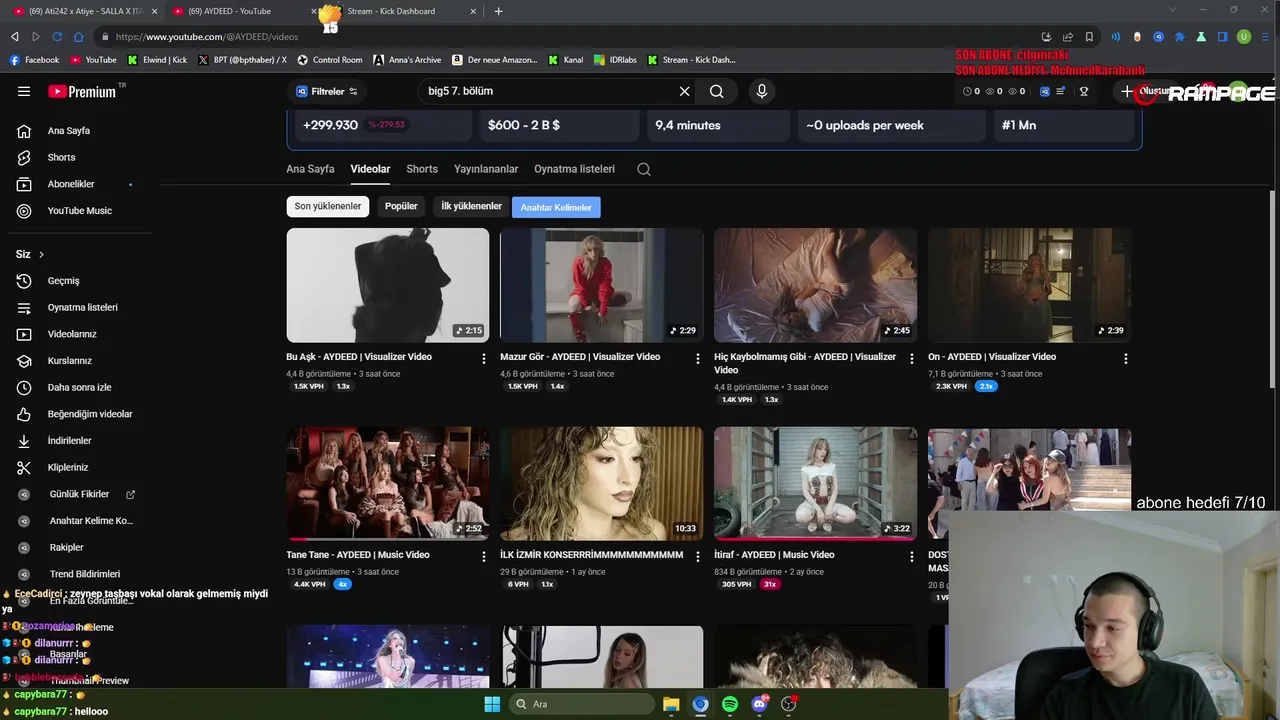Open Ana Sayfa in the sidebar
Image resolution: width=1280 pixels, height=720 pixels.
pyautogui.click(x=68, y=131)
